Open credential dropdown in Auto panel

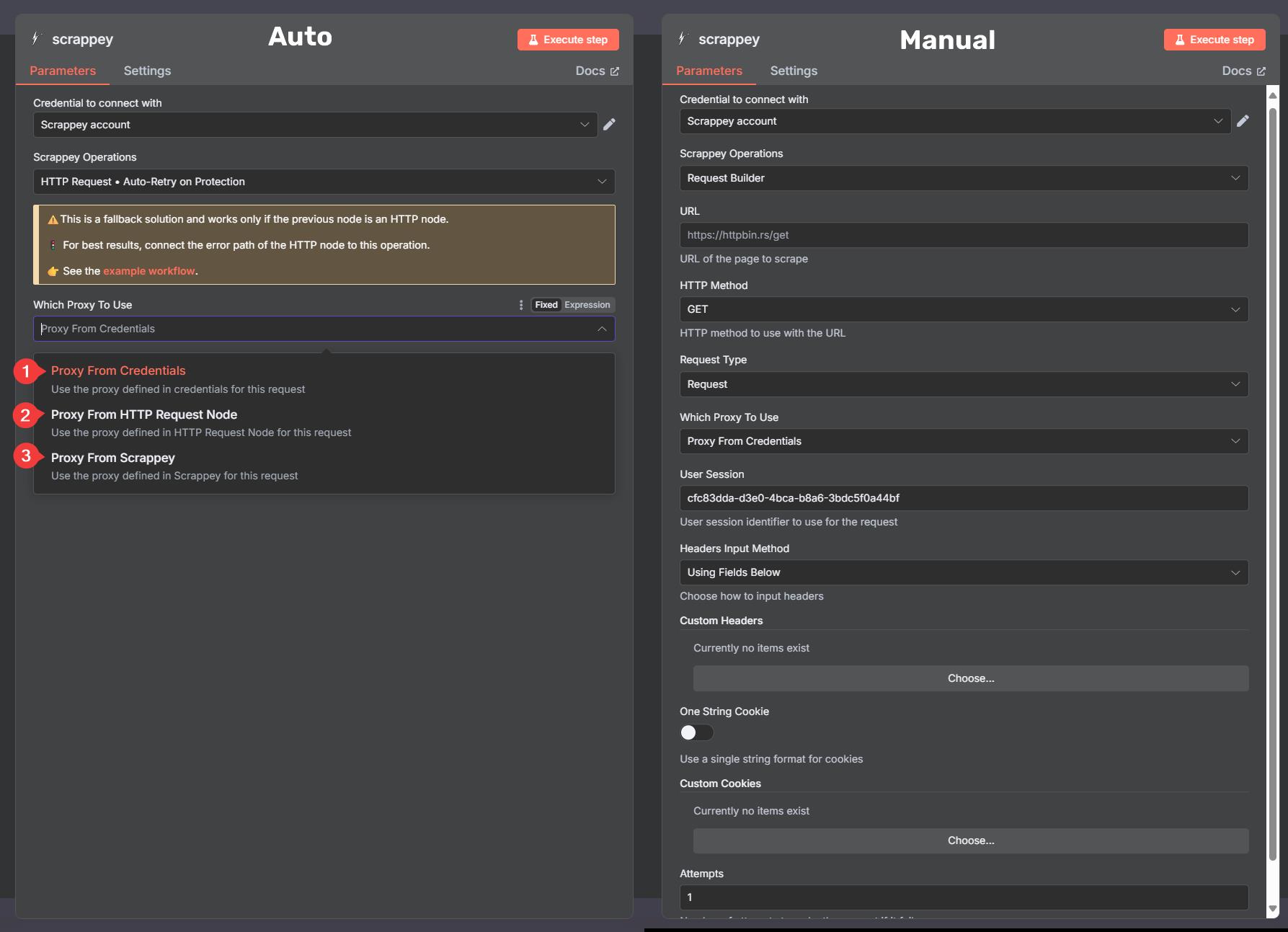click(x=315, y=125)
